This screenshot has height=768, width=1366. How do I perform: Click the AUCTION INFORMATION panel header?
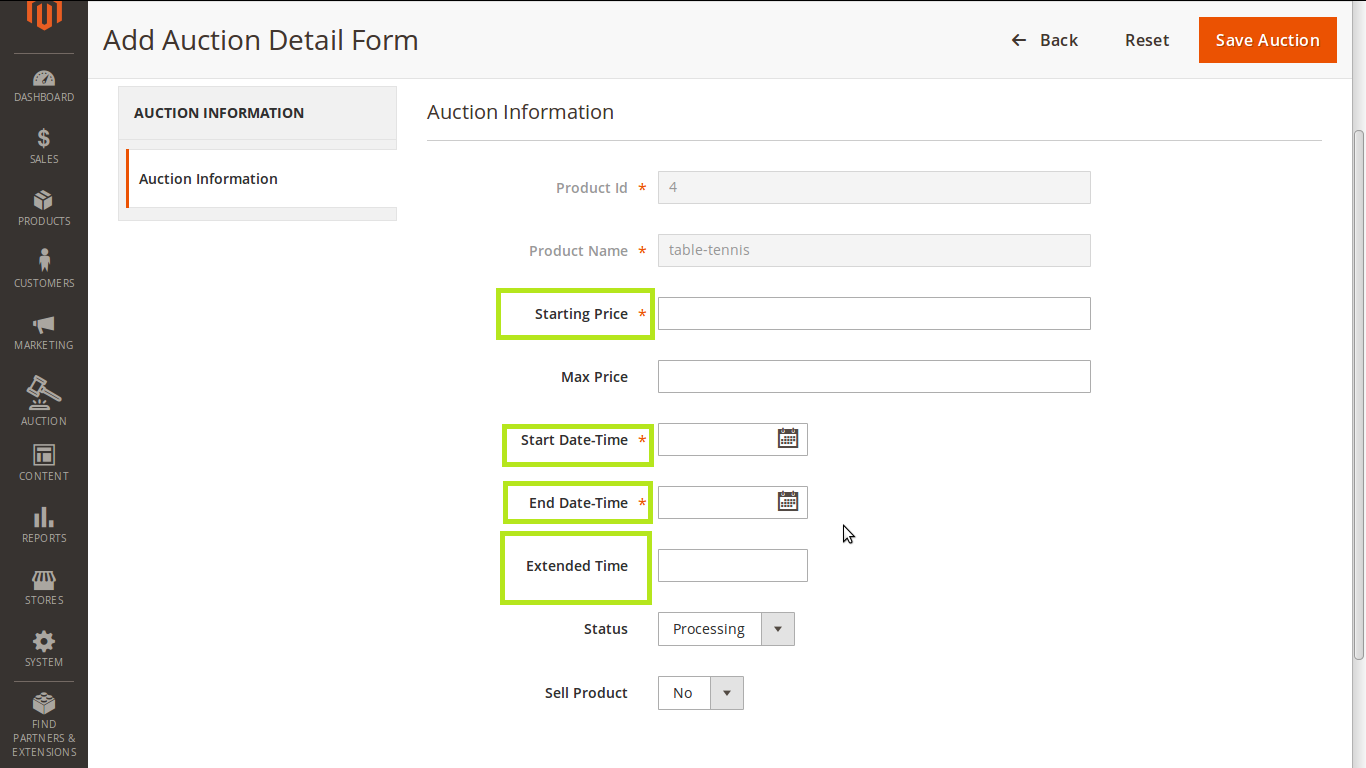tap(258, 113)
